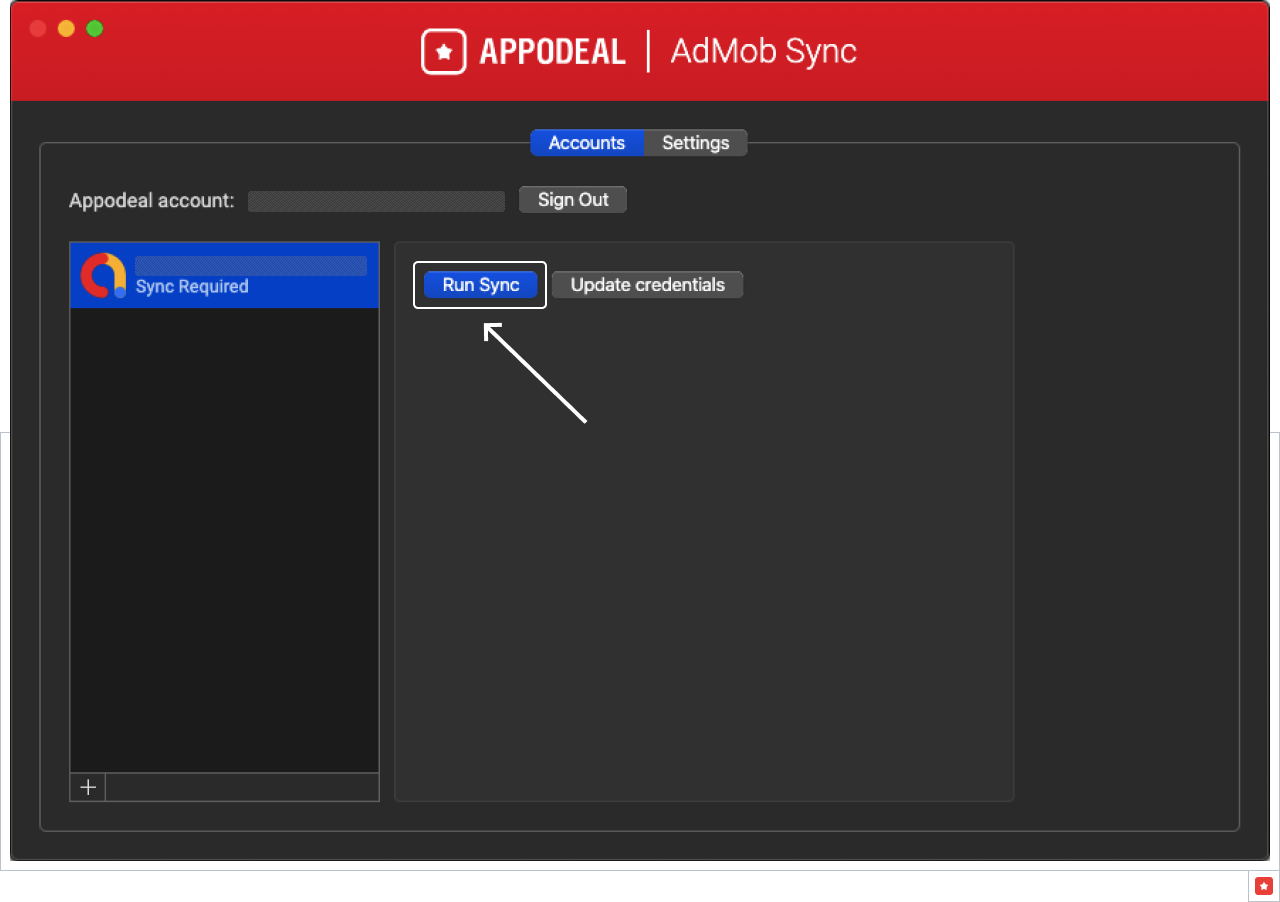Click the Appodeal star logo in the header
Image resolution: width=1280 pixels, height=902 pixels.
coord(443,51)
